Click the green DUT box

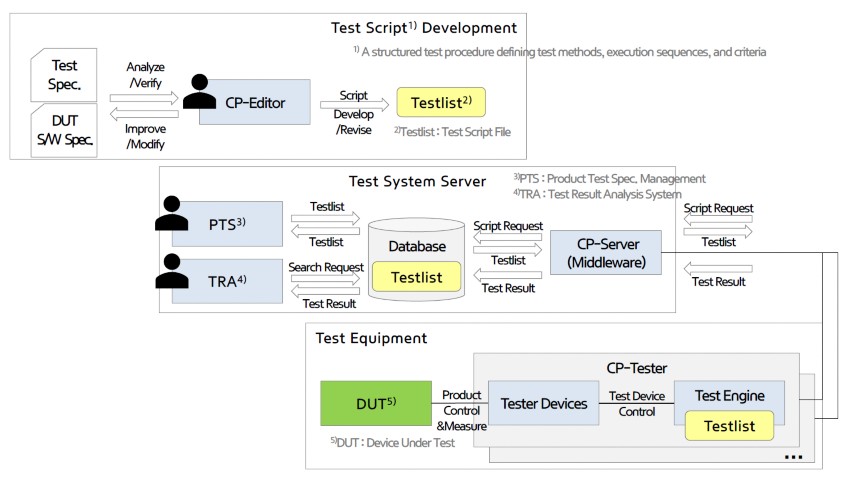376,403
